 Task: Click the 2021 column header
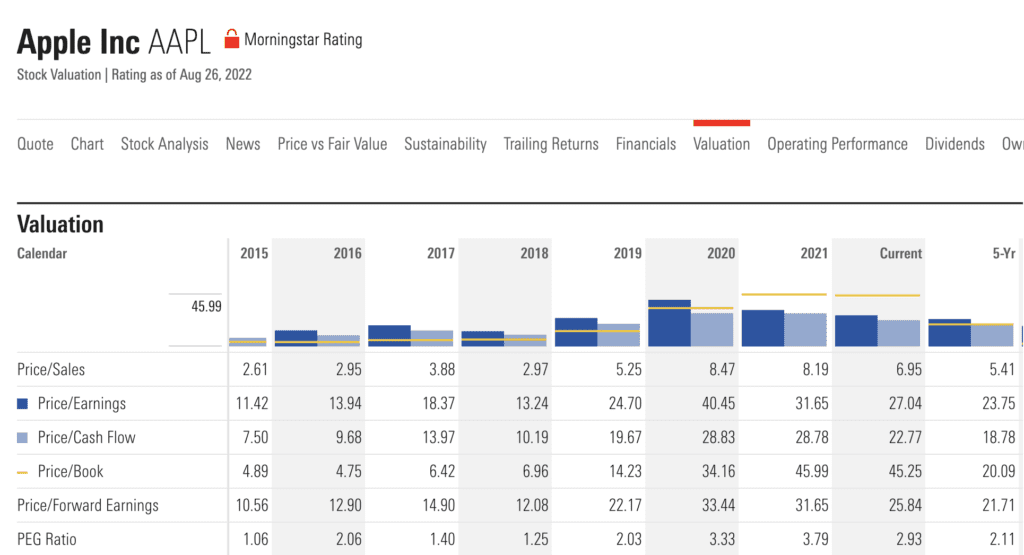coord(814,253)
